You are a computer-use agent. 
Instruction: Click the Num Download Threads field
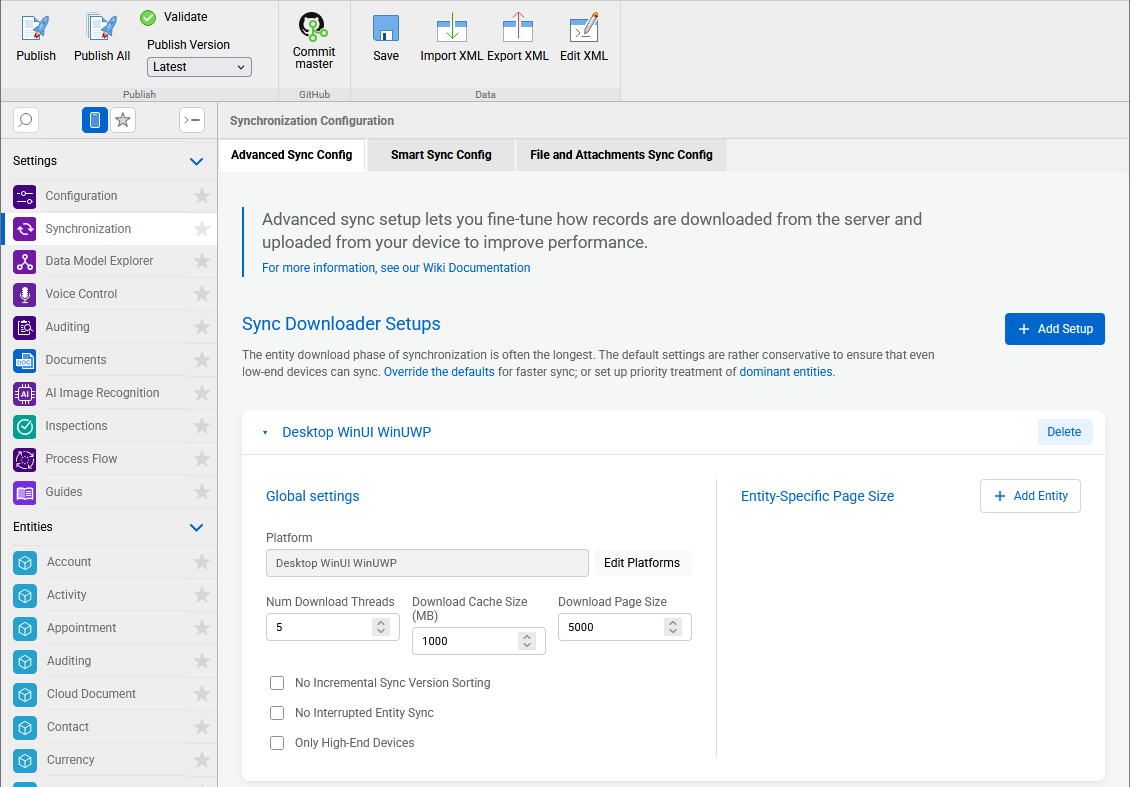click(333, 627)
